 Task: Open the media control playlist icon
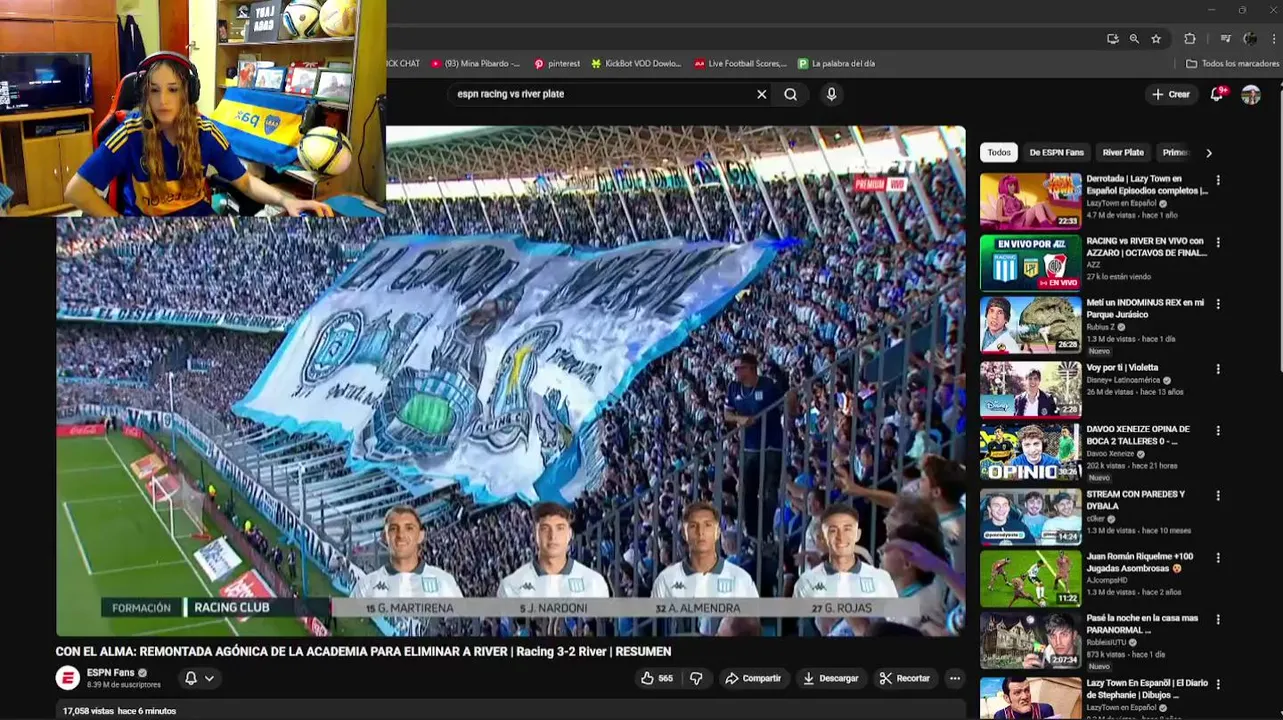tap(1225, 39)
